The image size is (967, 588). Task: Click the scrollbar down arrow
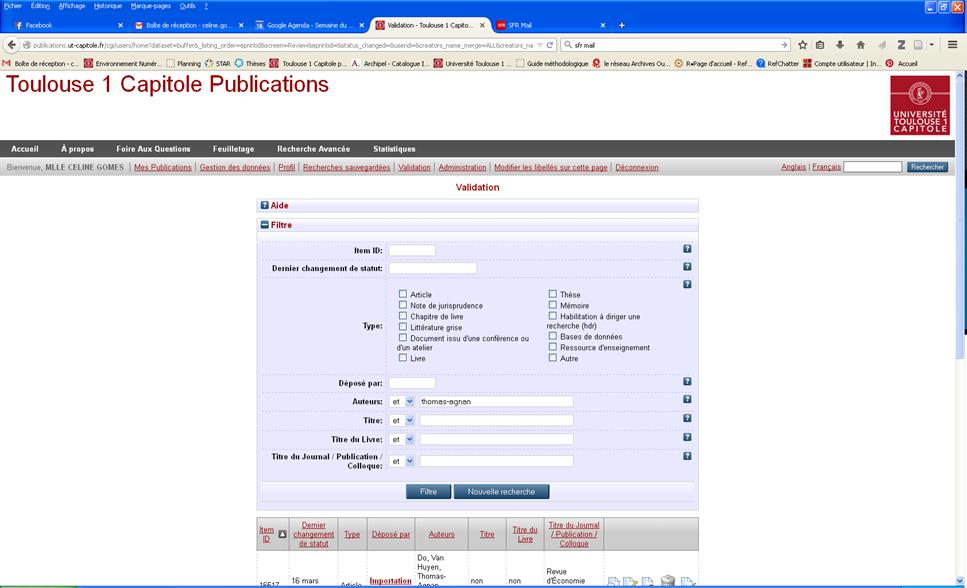(960, 581)
